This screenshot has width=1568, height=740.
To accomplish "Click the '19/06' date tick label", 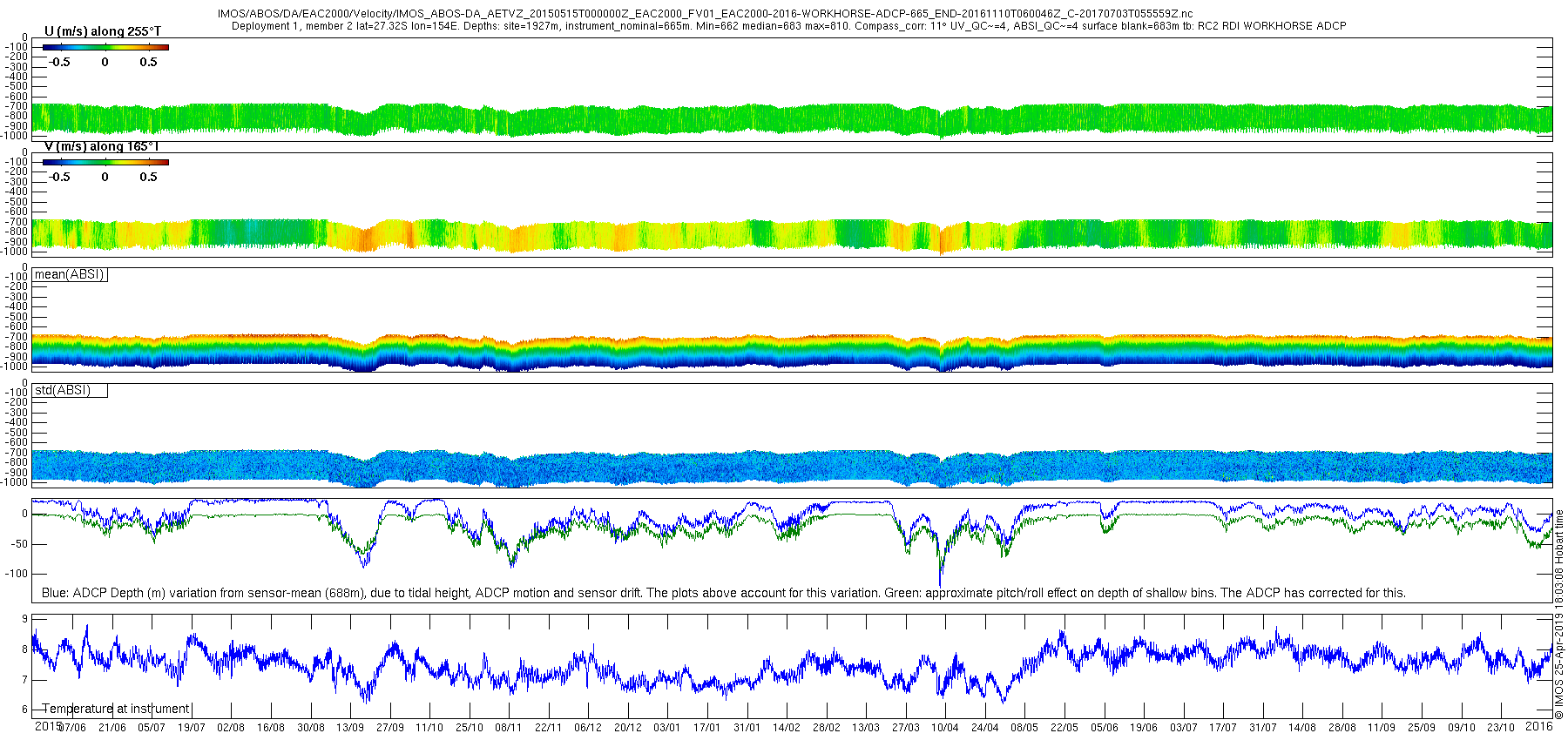I will [x=1144, y=728].
